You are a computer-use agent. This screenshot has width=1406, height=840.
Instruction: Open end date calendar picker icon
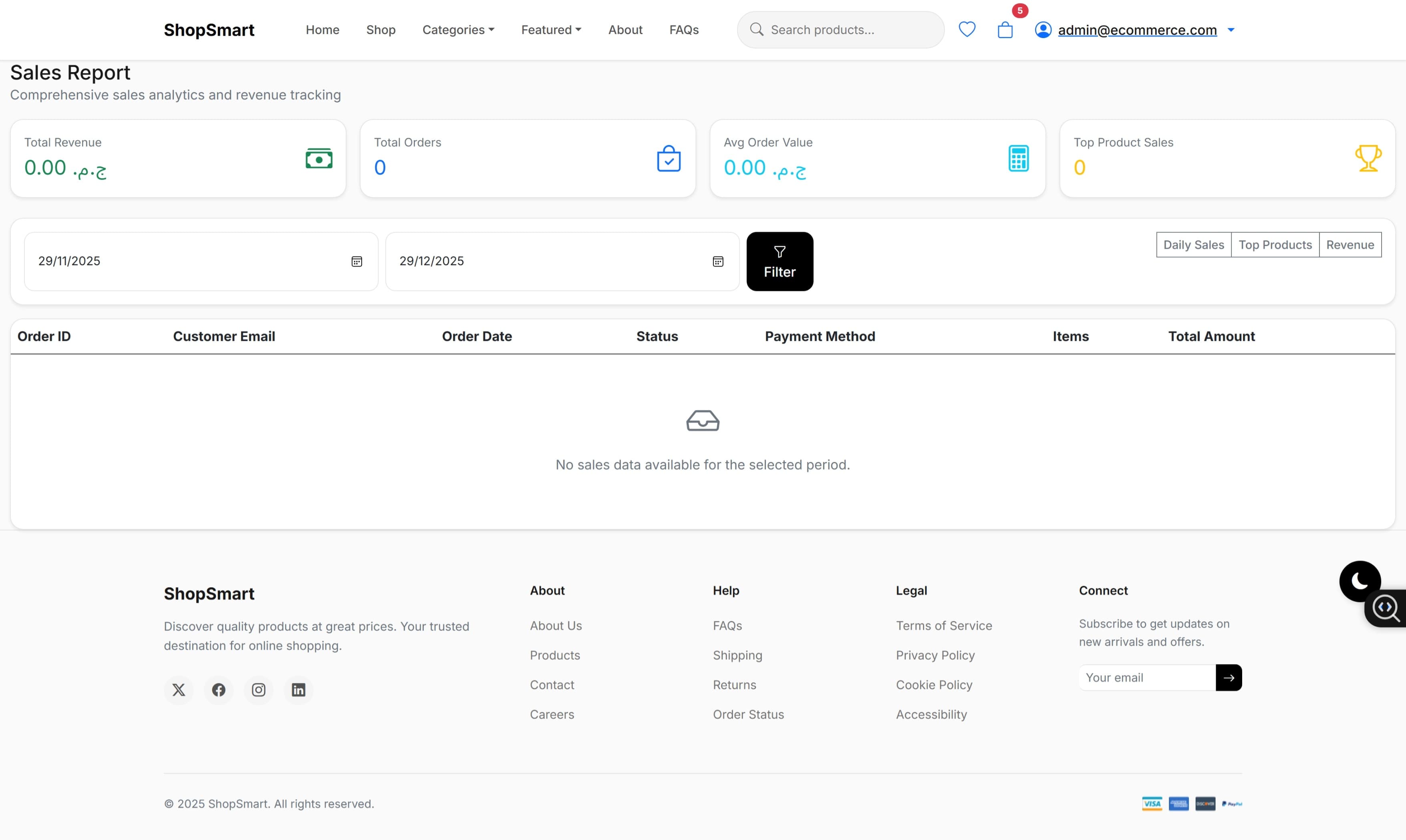point(718,262)
